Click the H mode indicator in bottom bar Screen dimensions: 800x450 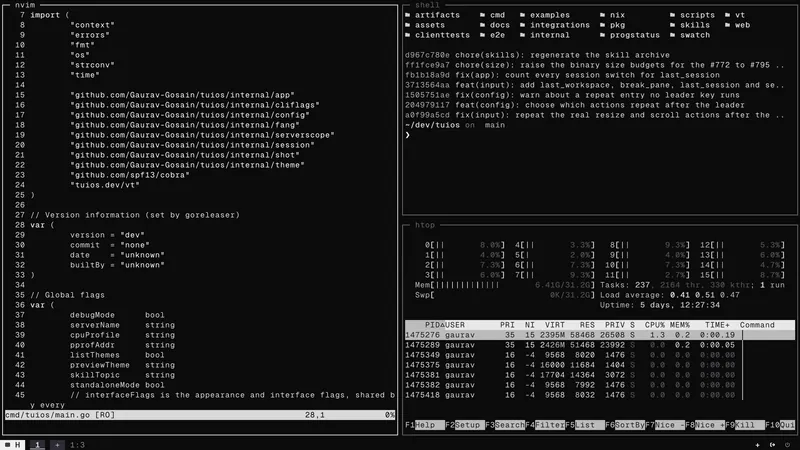tap(13, 445)
